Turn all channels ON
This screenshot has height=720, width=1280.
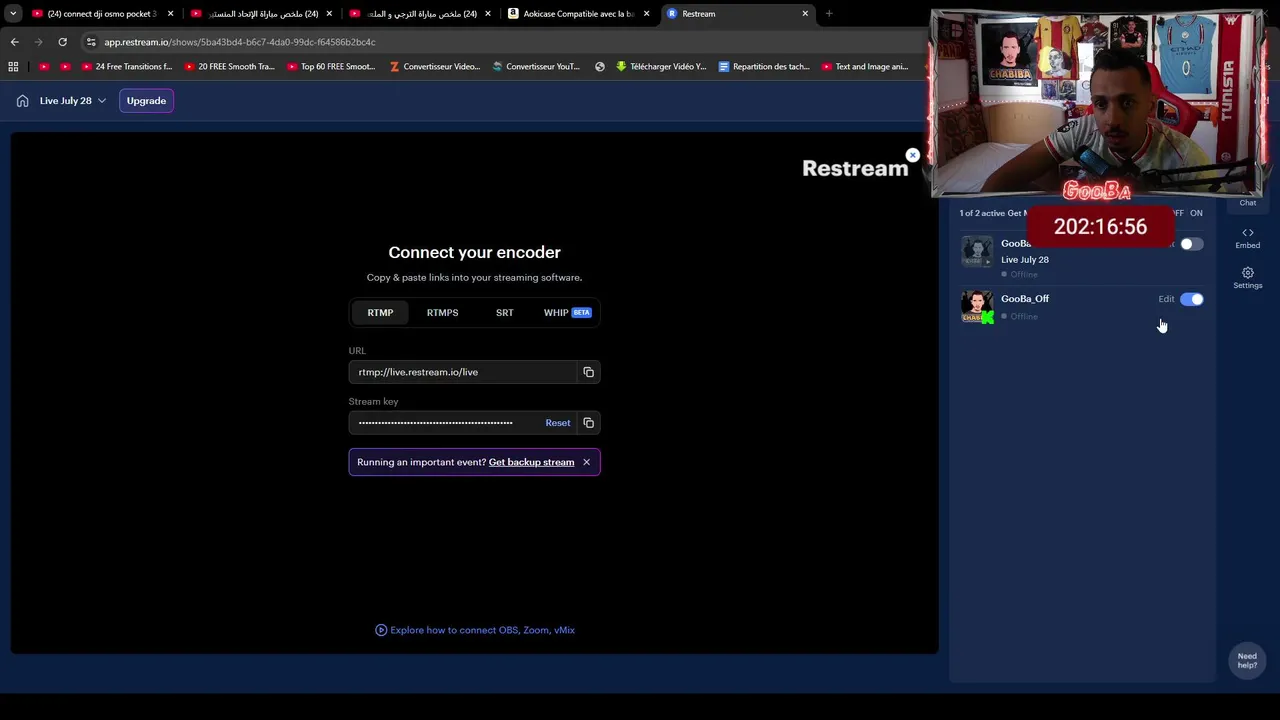coord(1196,213)
